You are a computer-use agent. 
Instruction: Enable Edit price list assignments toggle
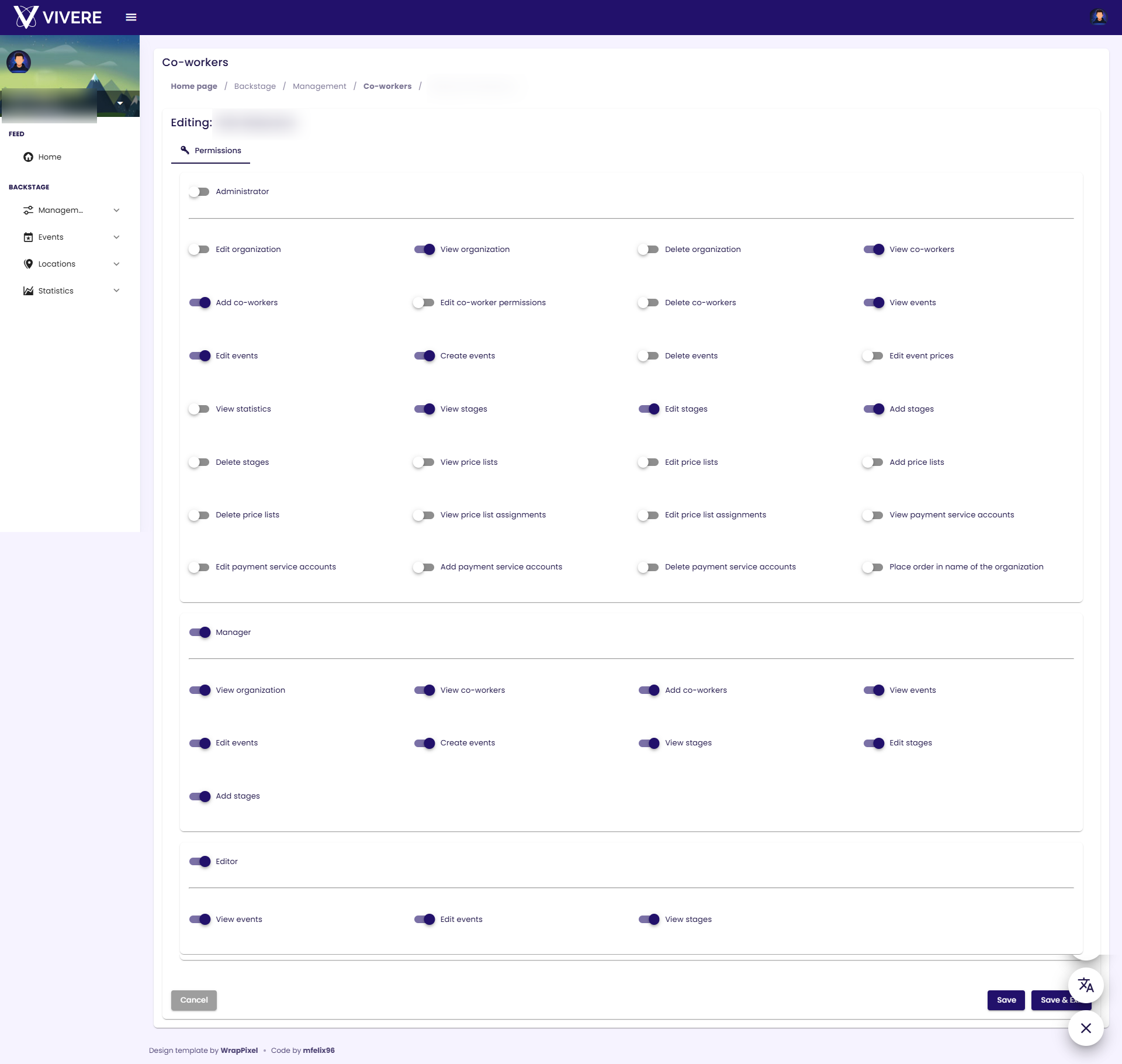[x=648, y=515]
